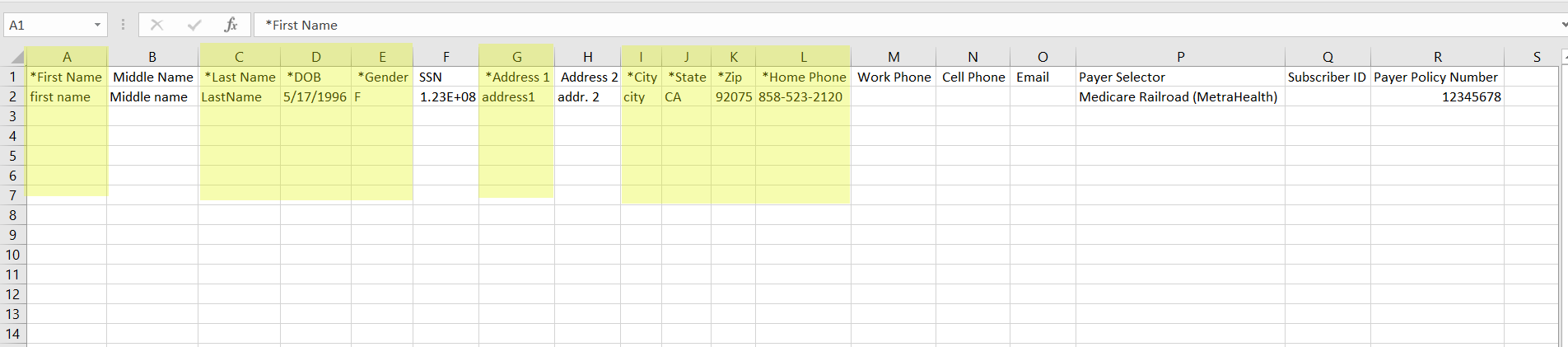
Task: Click the *Home Phone header cell
Action: 803,77
